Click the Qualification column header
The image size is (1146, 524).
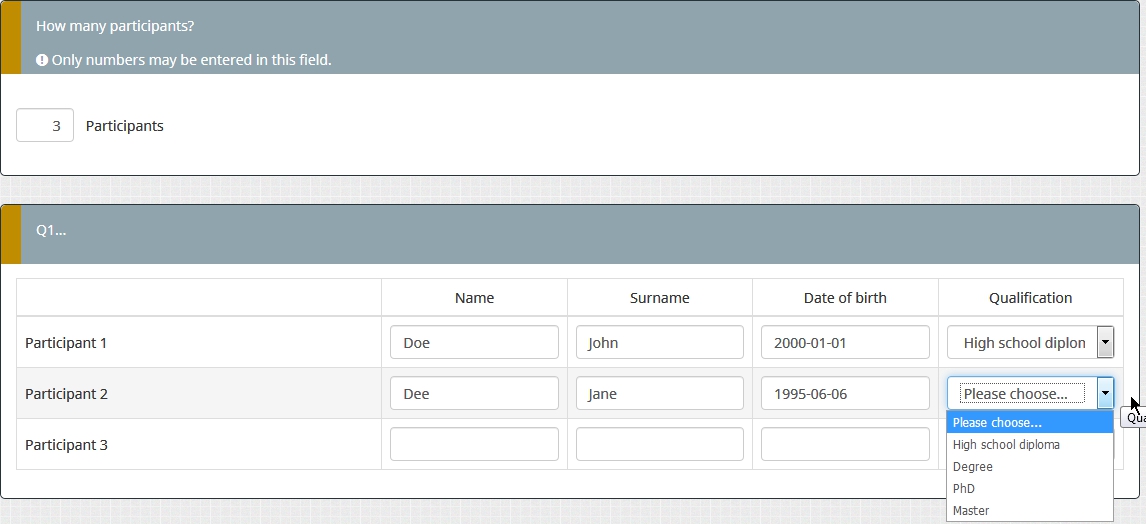[x=1030, y=298]
